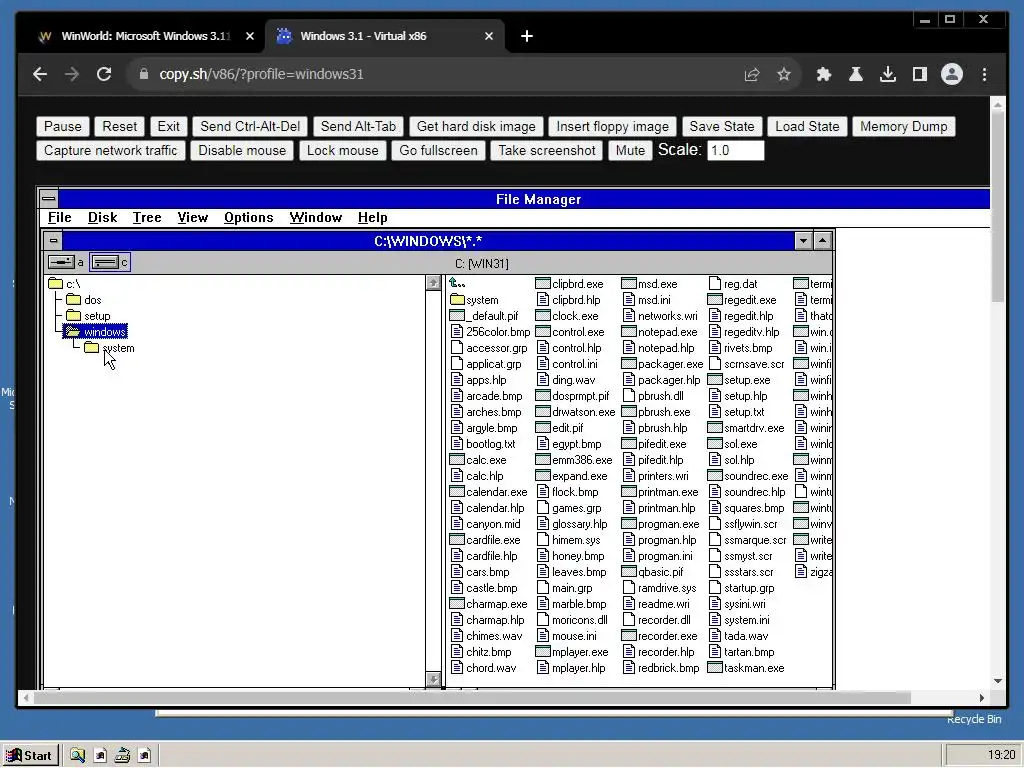The height and width of the screenshot is (768, 1024).
Task: Toggle the Mute button
Action: coord(630,150)
